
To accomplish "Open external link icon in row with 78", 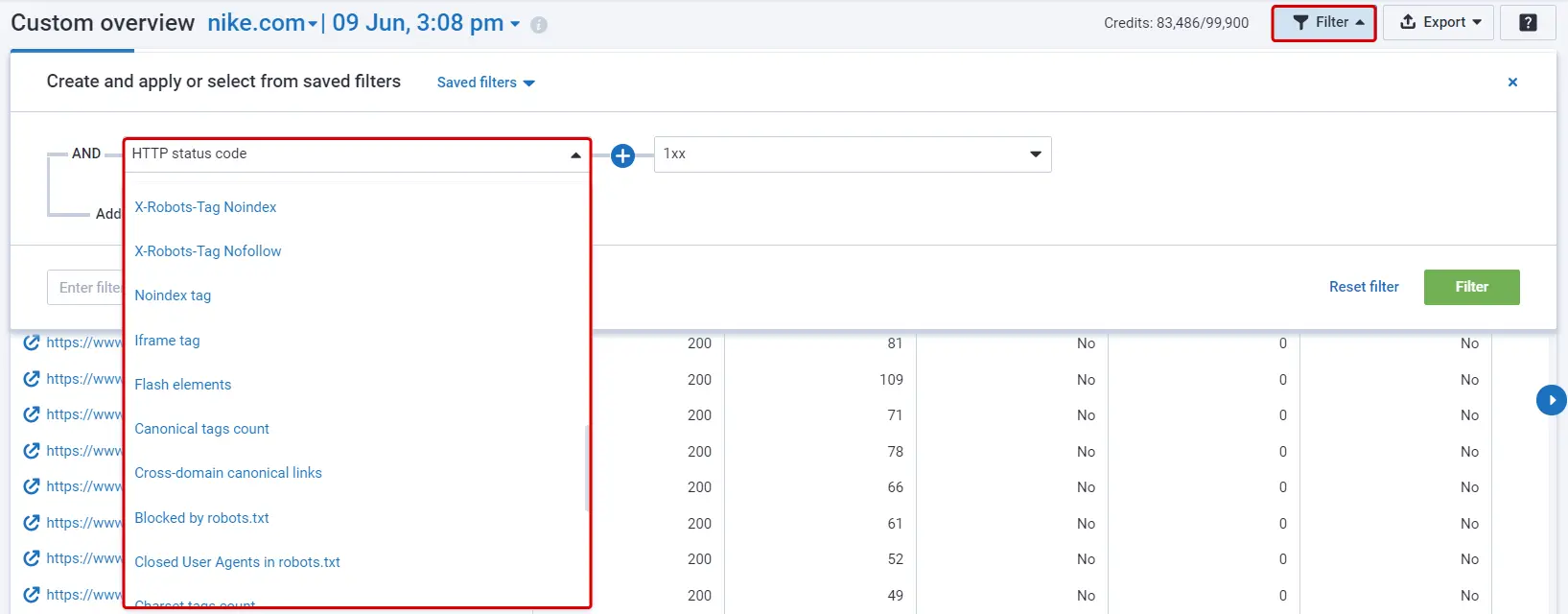I will pos(32,451).
